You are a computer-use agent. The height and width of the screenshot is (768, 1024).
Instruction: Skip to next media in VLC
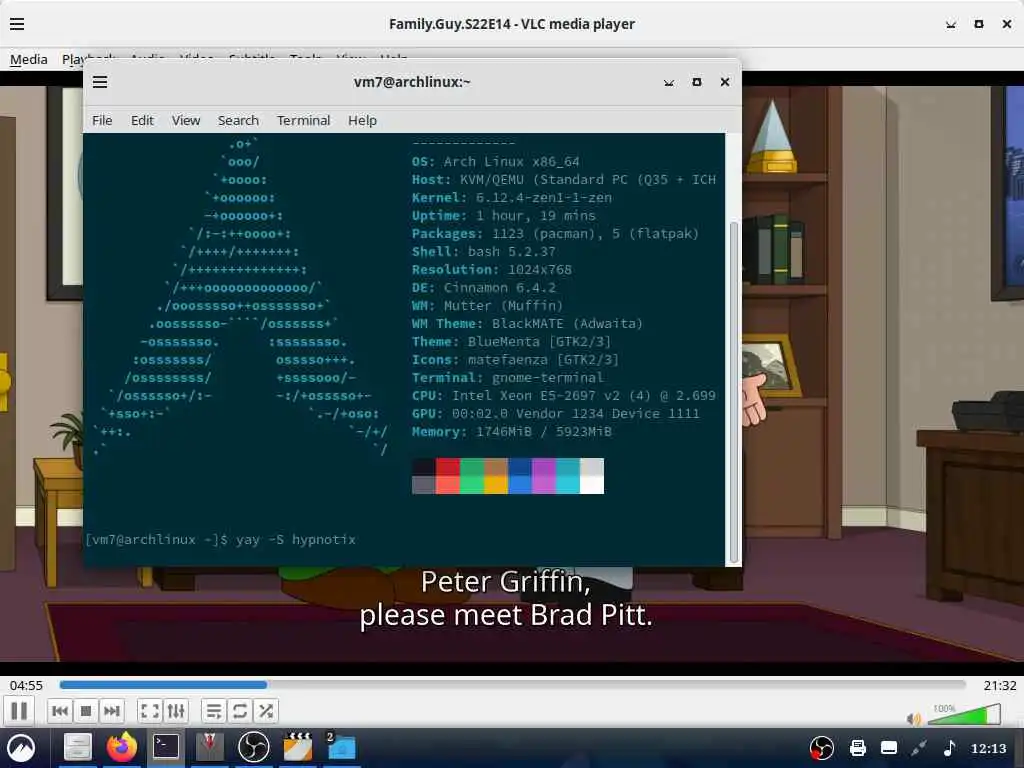click(x=112, y=711)
